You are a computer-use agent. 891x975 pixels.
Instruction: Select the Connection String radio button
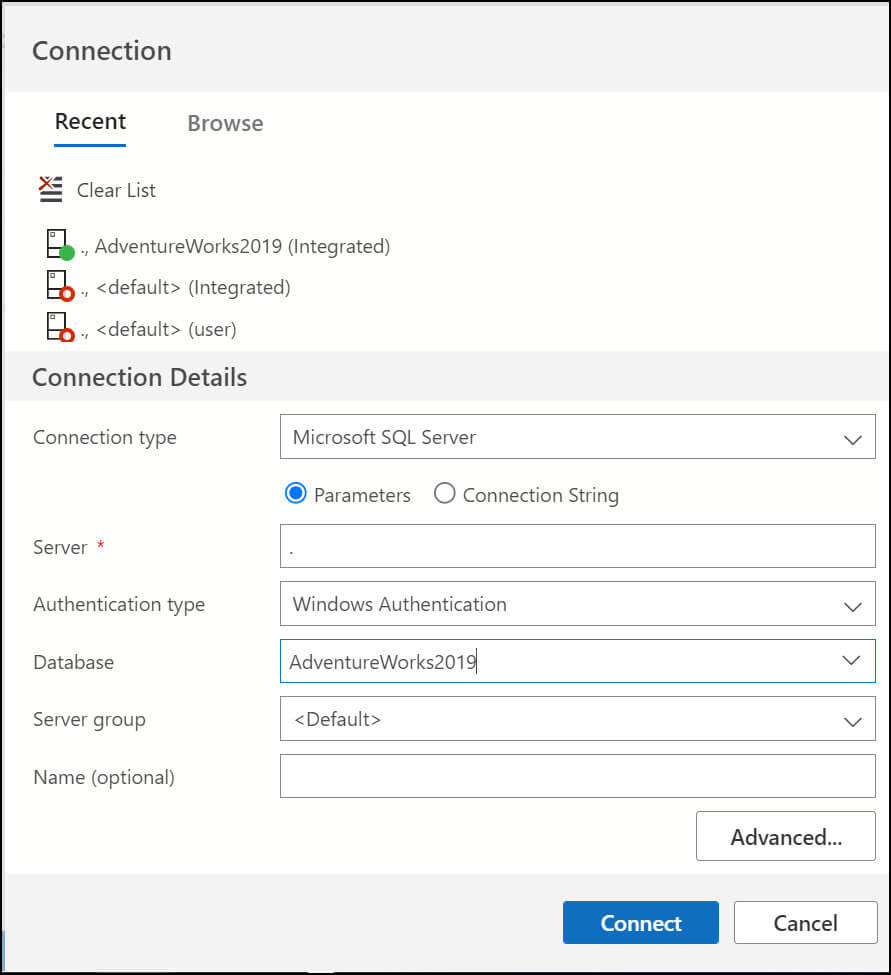pos(445,494)
